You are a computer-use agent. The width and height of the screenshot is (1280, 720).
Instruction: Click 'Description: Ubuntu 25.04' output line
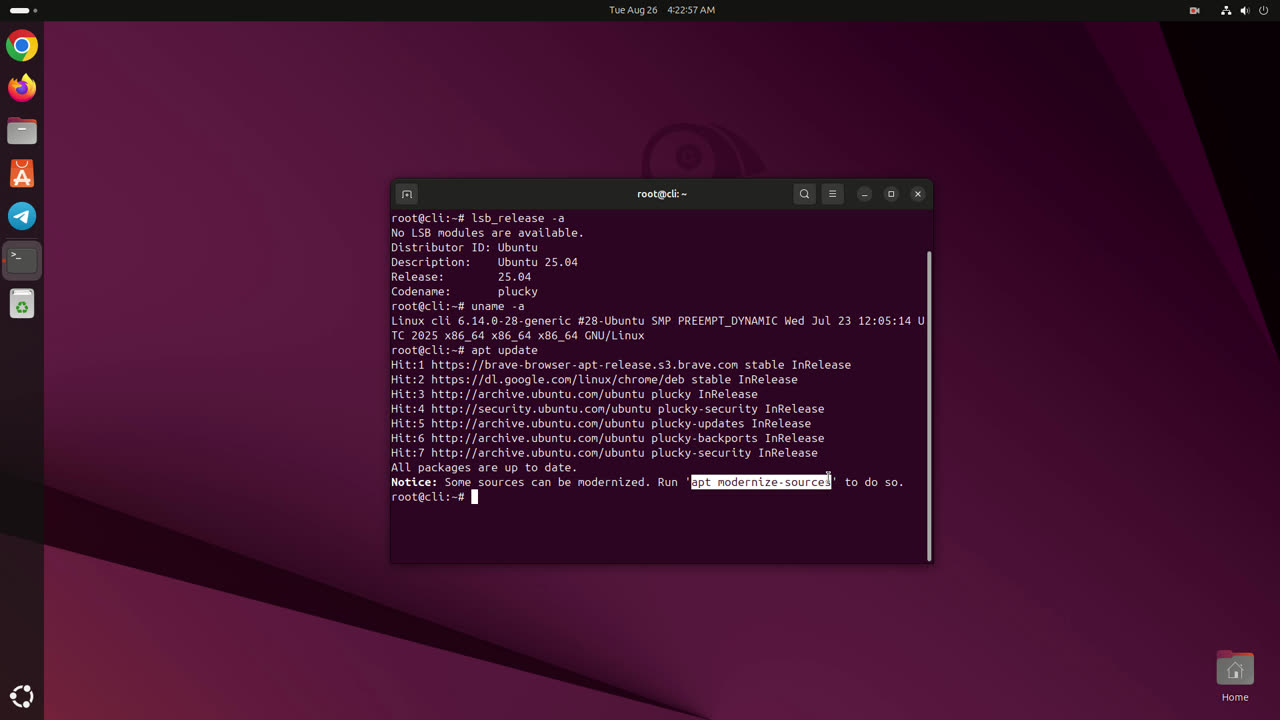point(484,262)
